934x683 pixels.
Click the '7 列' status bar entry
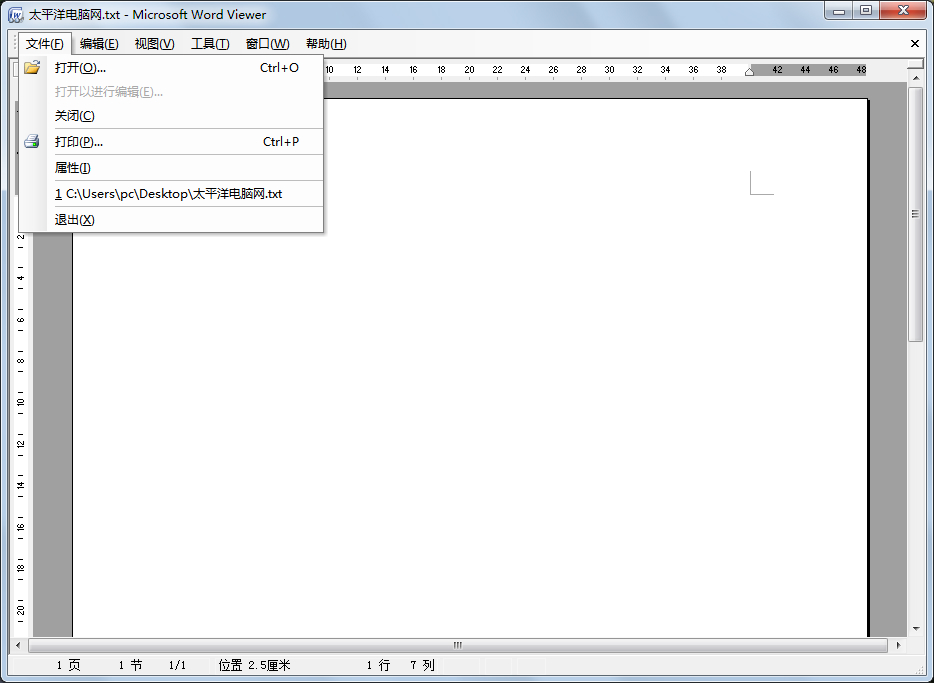pos(422,665)
